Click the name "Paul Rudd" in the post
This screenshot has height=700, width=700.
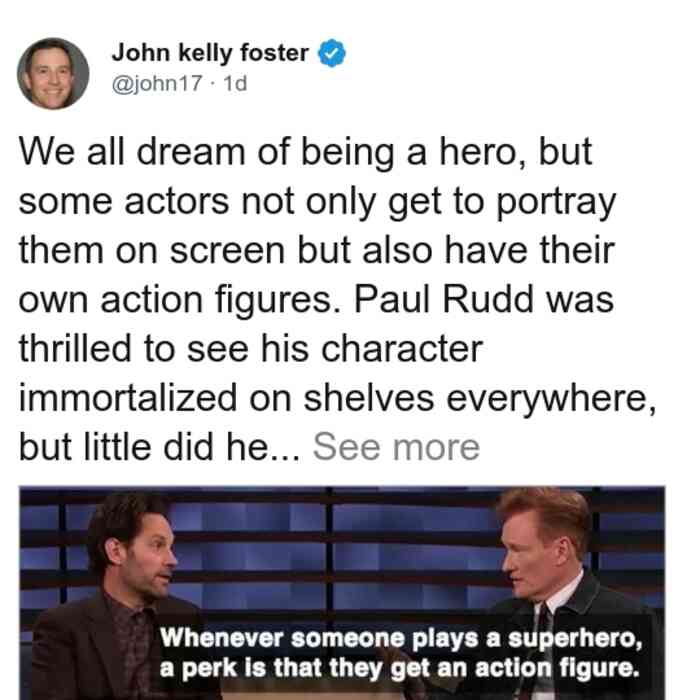(x=443, y=299)
